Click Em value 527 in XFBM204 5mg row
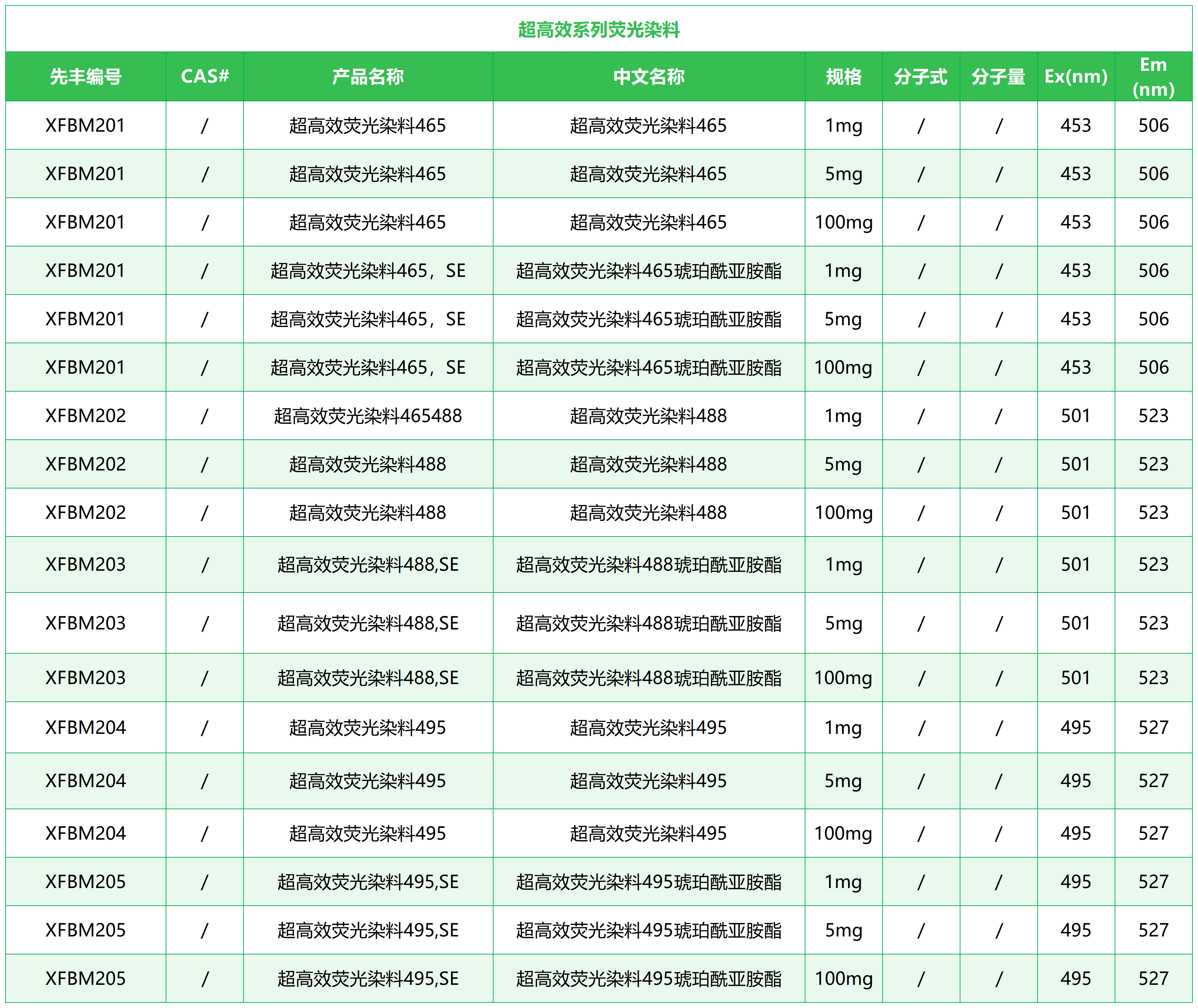Image resolution: width=1198 pixels, height=1008 pixels. pos(1153,781)
